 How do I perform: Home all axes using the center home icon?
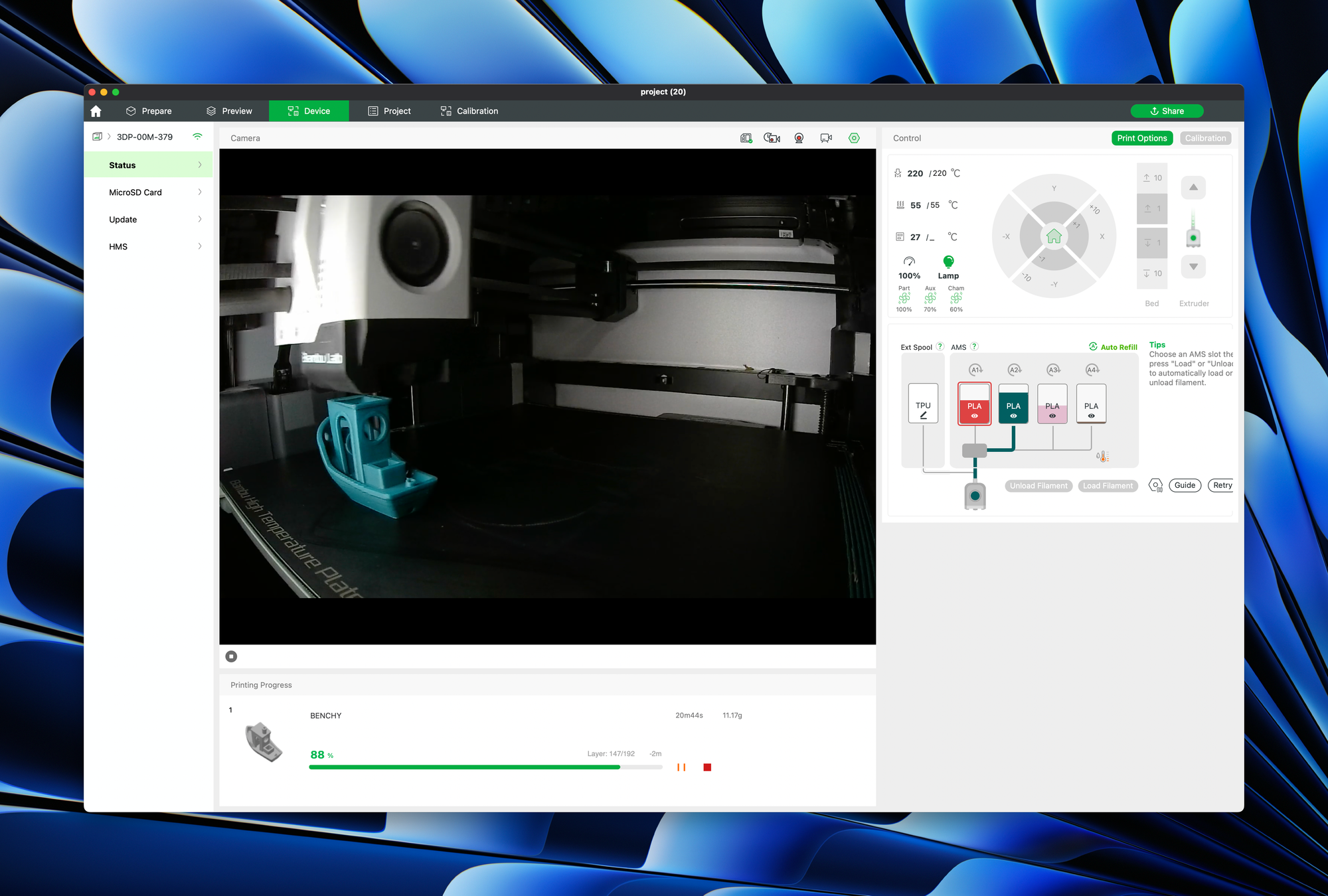[1053, 235]
